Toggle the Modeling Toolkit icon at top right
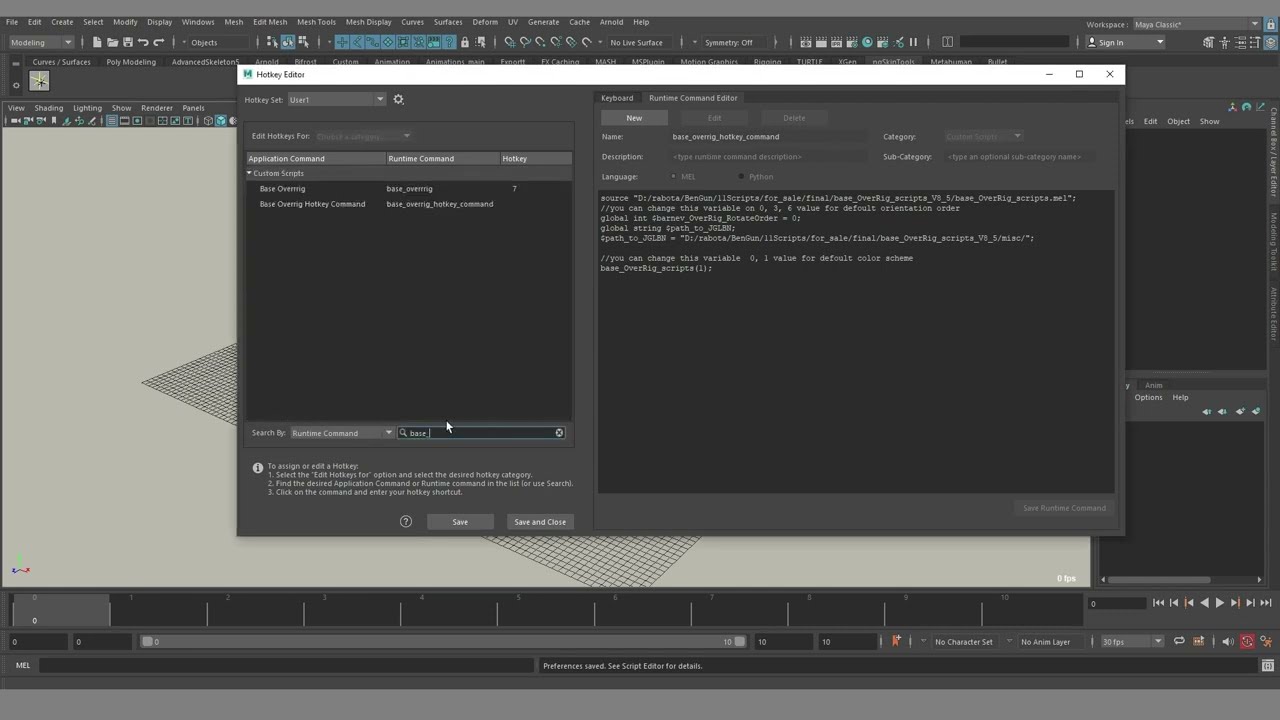Screen dimensions: 1280x720 click(x=1209, y=42)
